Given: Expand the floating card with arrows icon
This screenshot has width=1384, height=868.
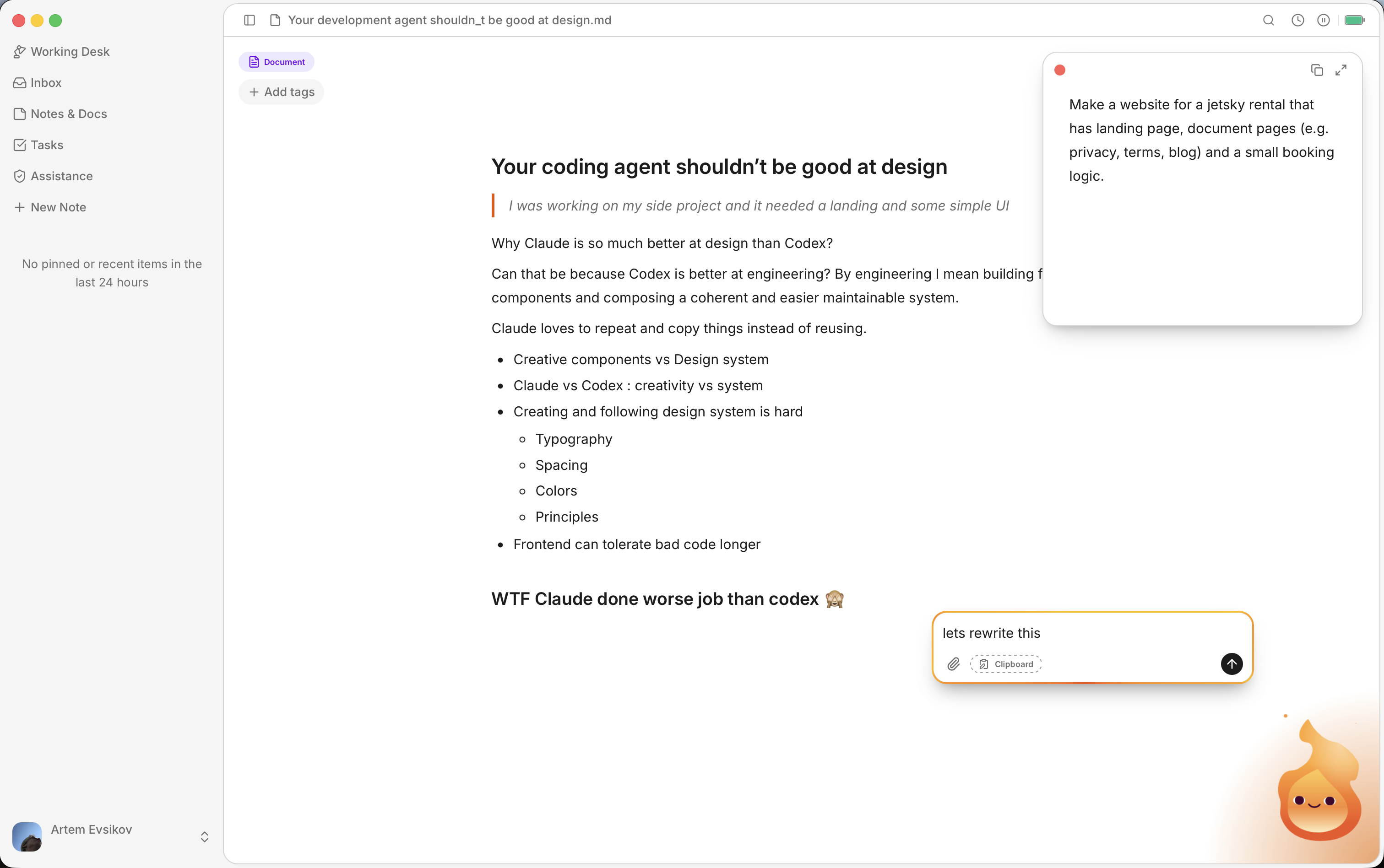Looking at the screenshot, I should click(x=1341, y=70).
